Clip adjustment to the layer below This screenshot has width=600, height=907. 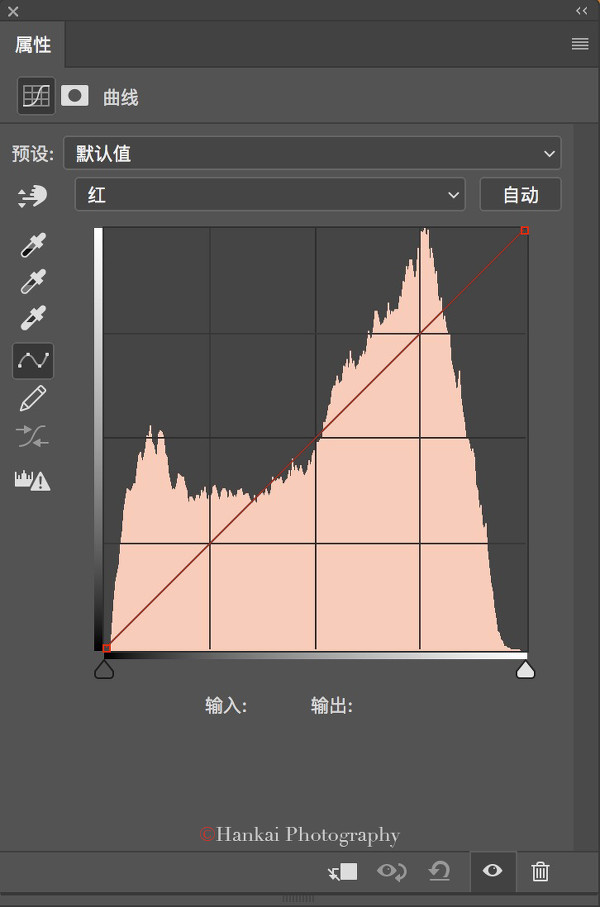point(343,872)
